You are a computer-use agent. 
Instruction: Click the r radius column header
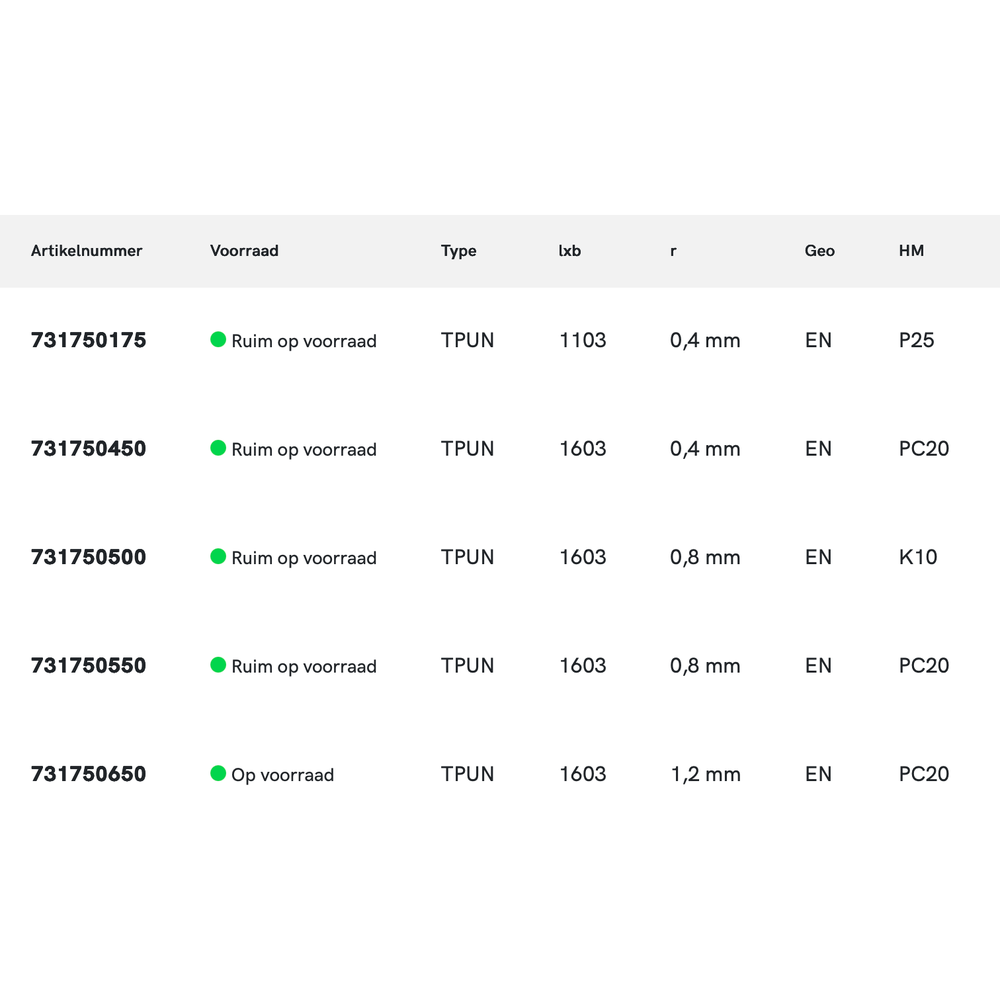pos(673,251)
